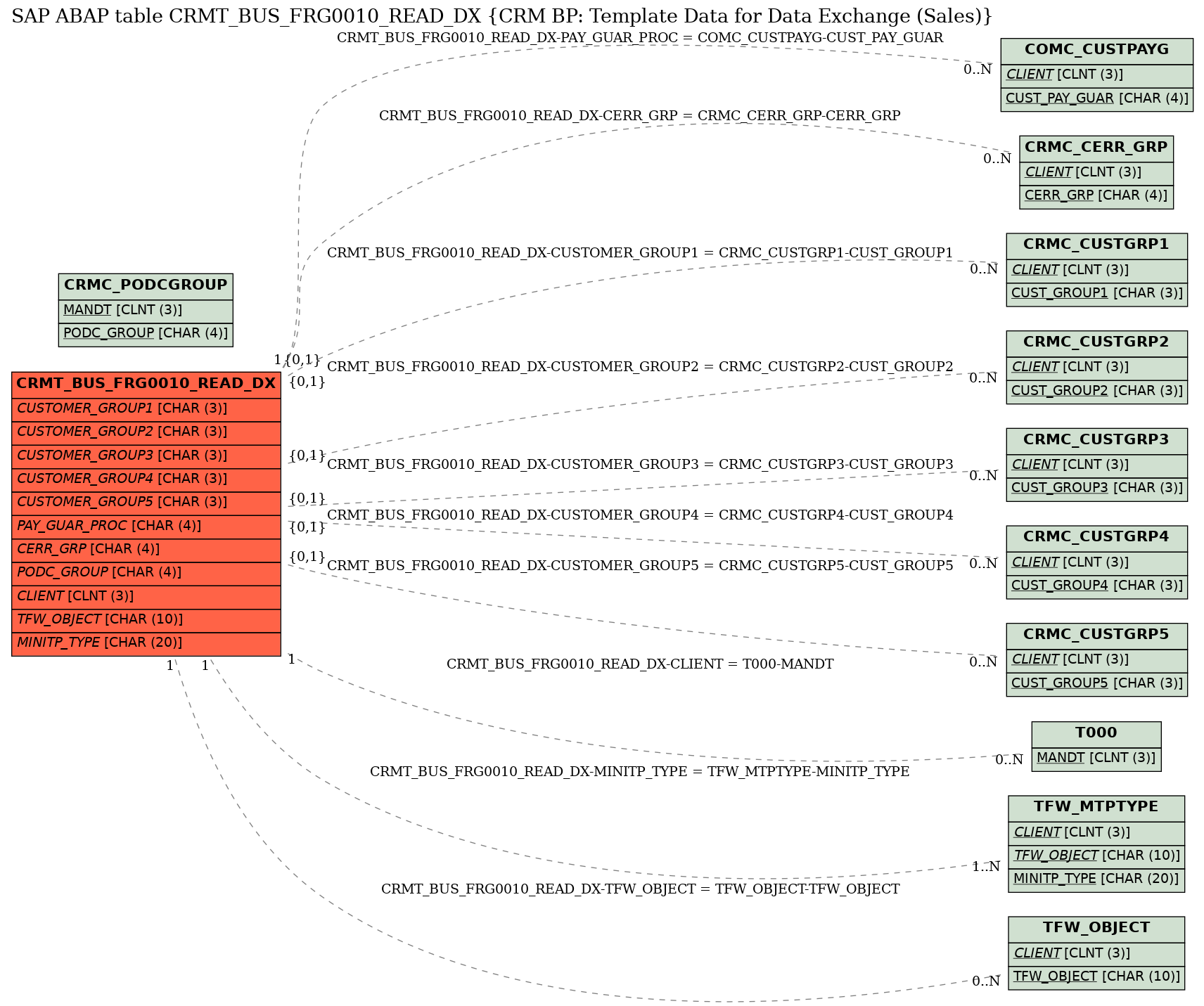Select PODC_GROUP row in main table
Image resolution: width=1204 pixels, height=1006 pixels.
point(146,573)
